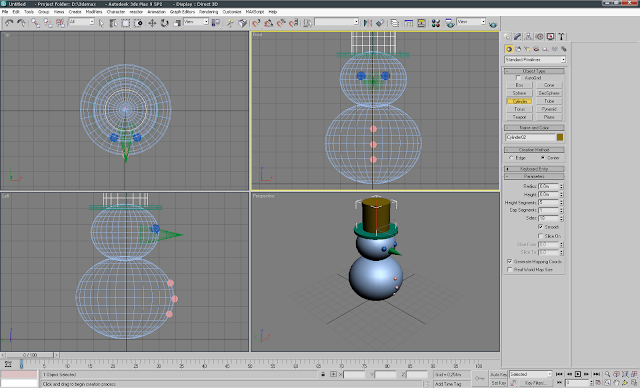Open the Layer Manager icon

coord(394,23)
